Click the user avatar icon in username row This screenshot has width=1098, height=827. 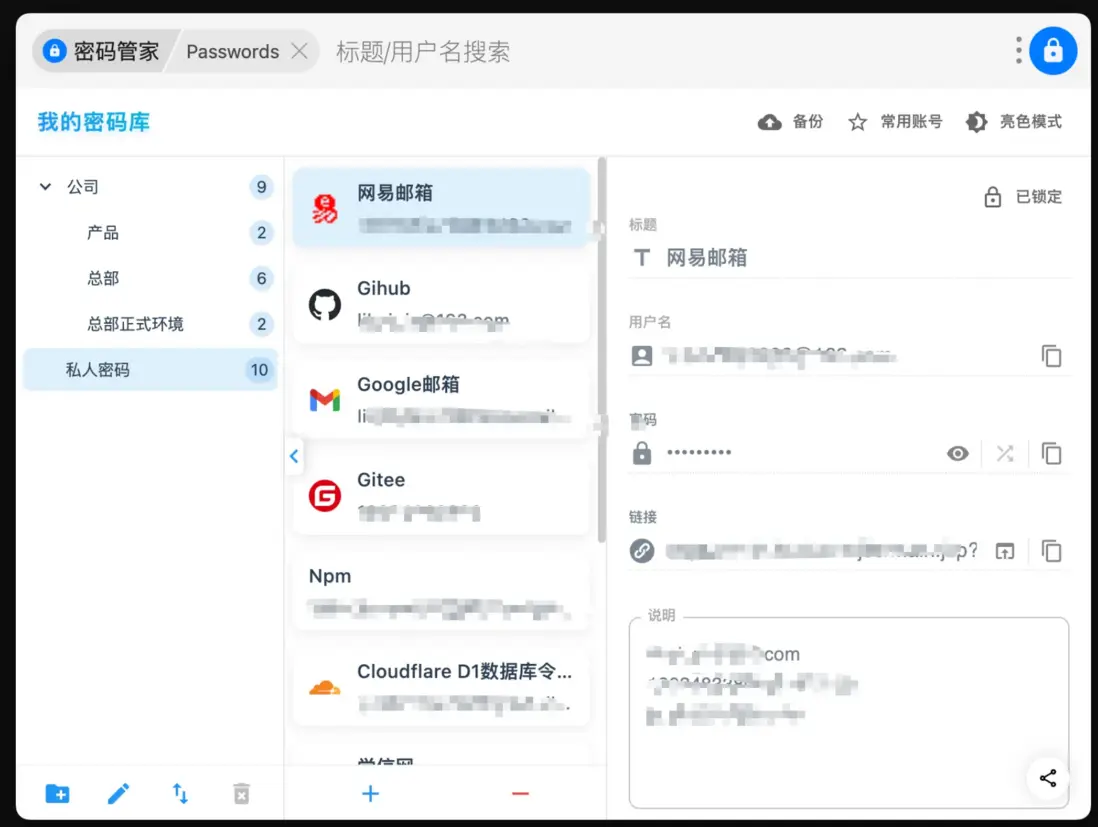(641, 356)
